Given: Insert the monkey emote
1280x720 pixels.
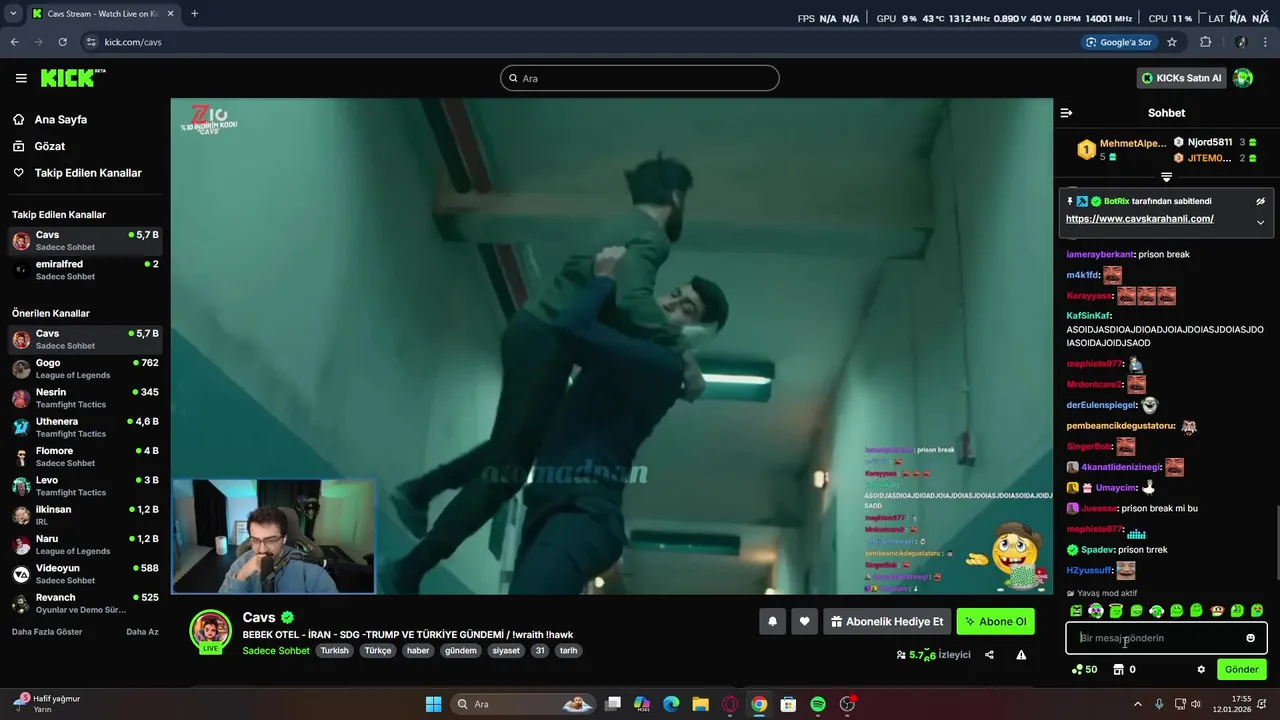Looking at the screenshot, I should pyautogui.click(x=1217, y=610).
